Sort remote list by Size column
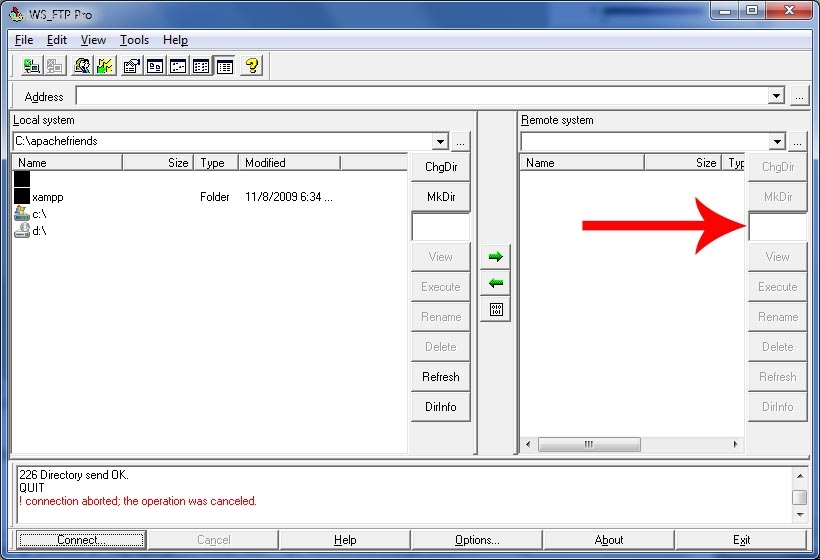 click(683, 163)
